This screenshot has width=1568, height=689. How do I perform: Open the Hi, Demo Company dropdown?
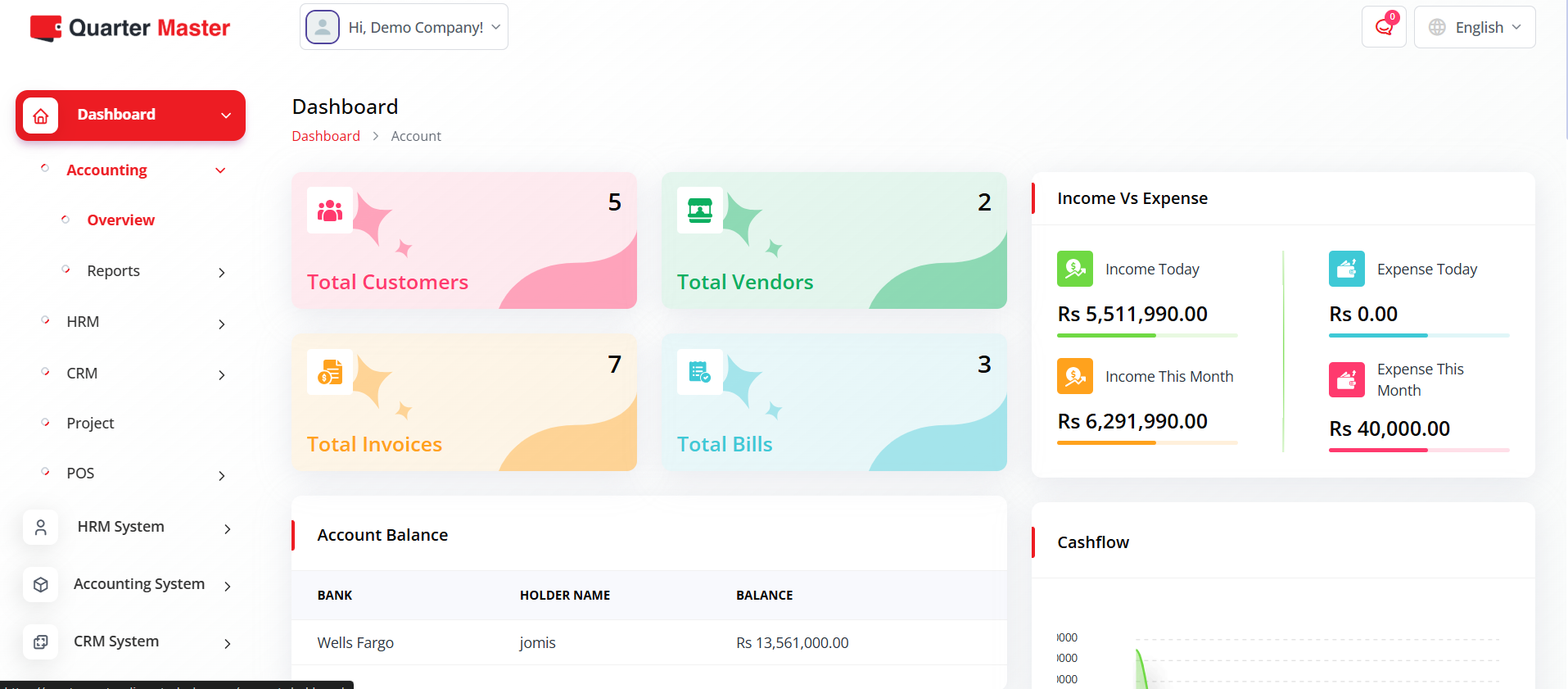pos(404,27)
